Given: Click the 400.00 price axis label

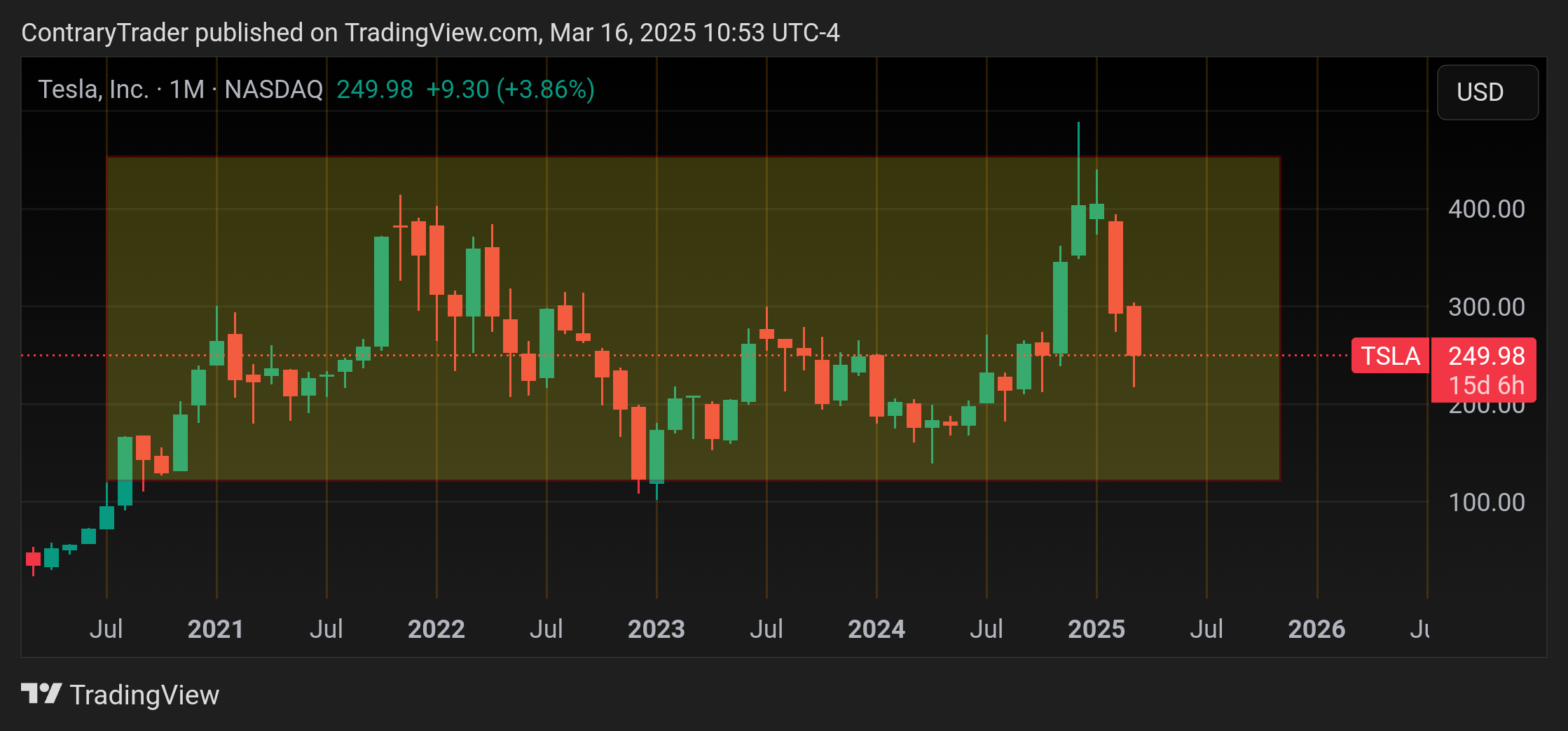Looking at the screenshot, I should (x=1486, y=209).
